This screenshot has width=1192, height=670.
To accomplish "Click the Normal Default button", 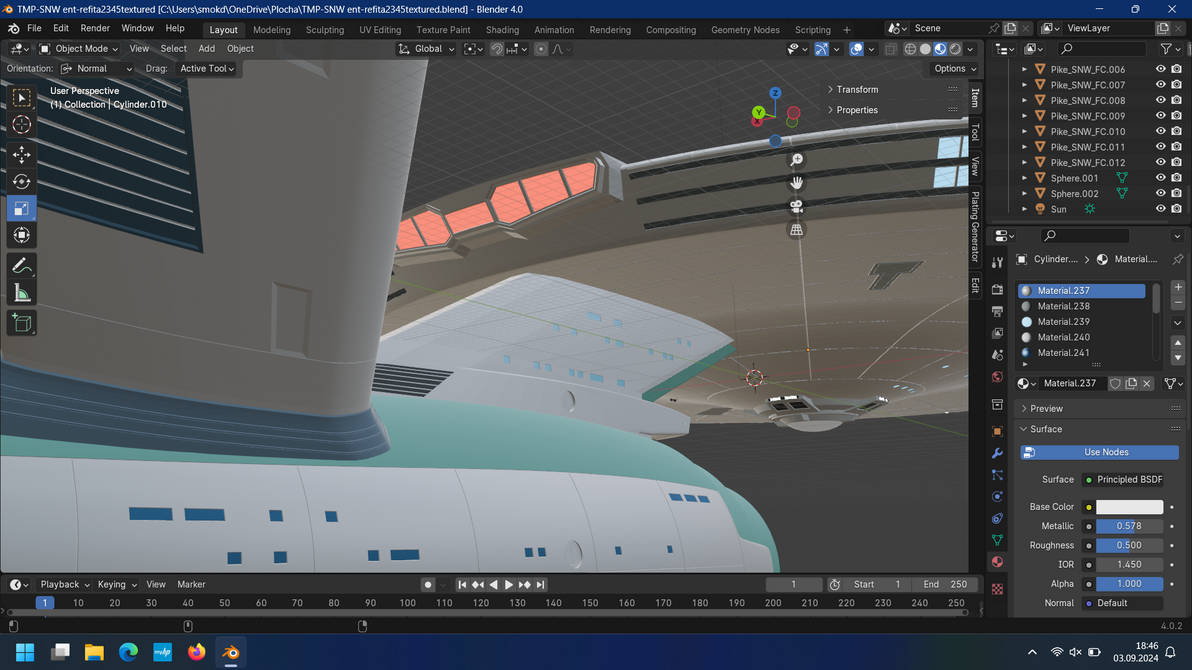I will coord(1122,603).
